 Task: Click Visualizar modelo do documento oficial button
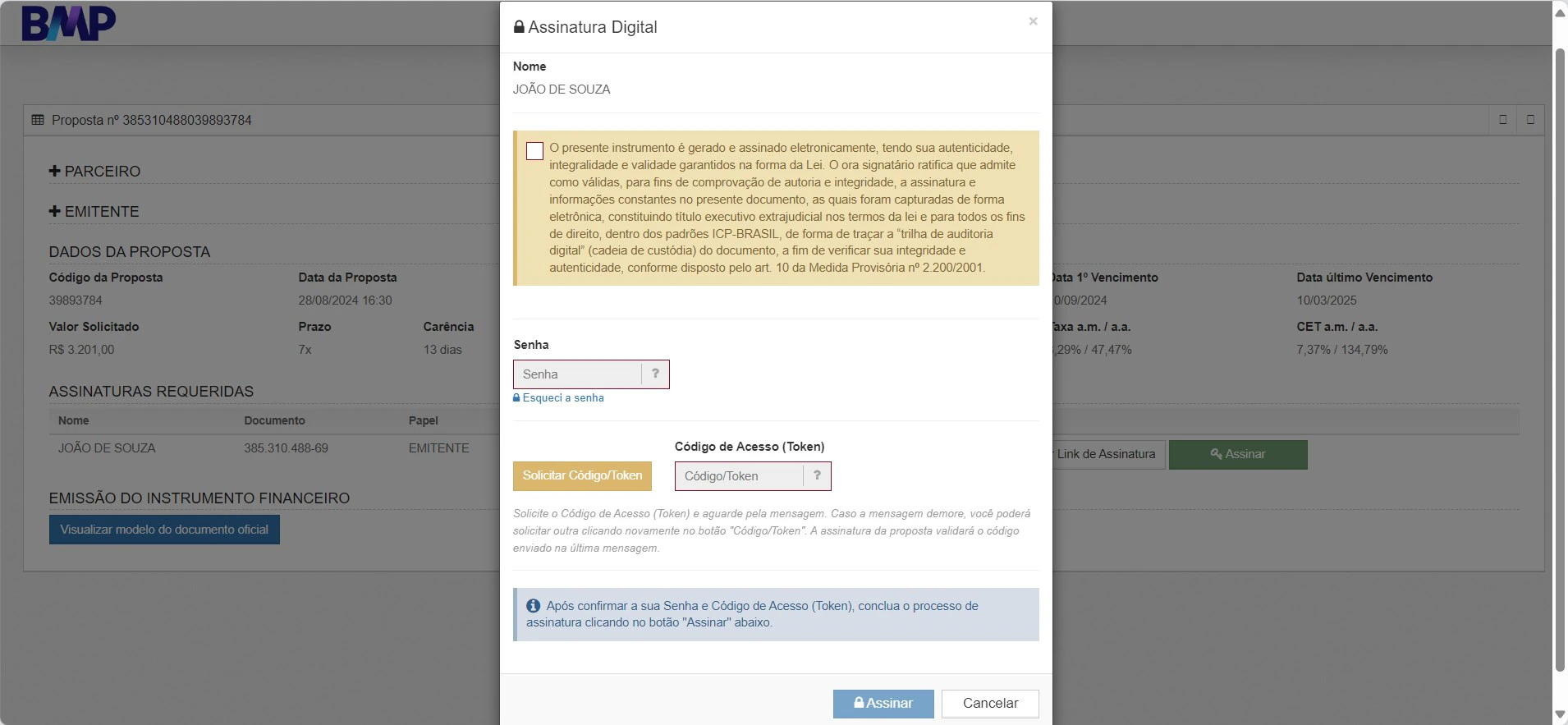tap(164, 530)
